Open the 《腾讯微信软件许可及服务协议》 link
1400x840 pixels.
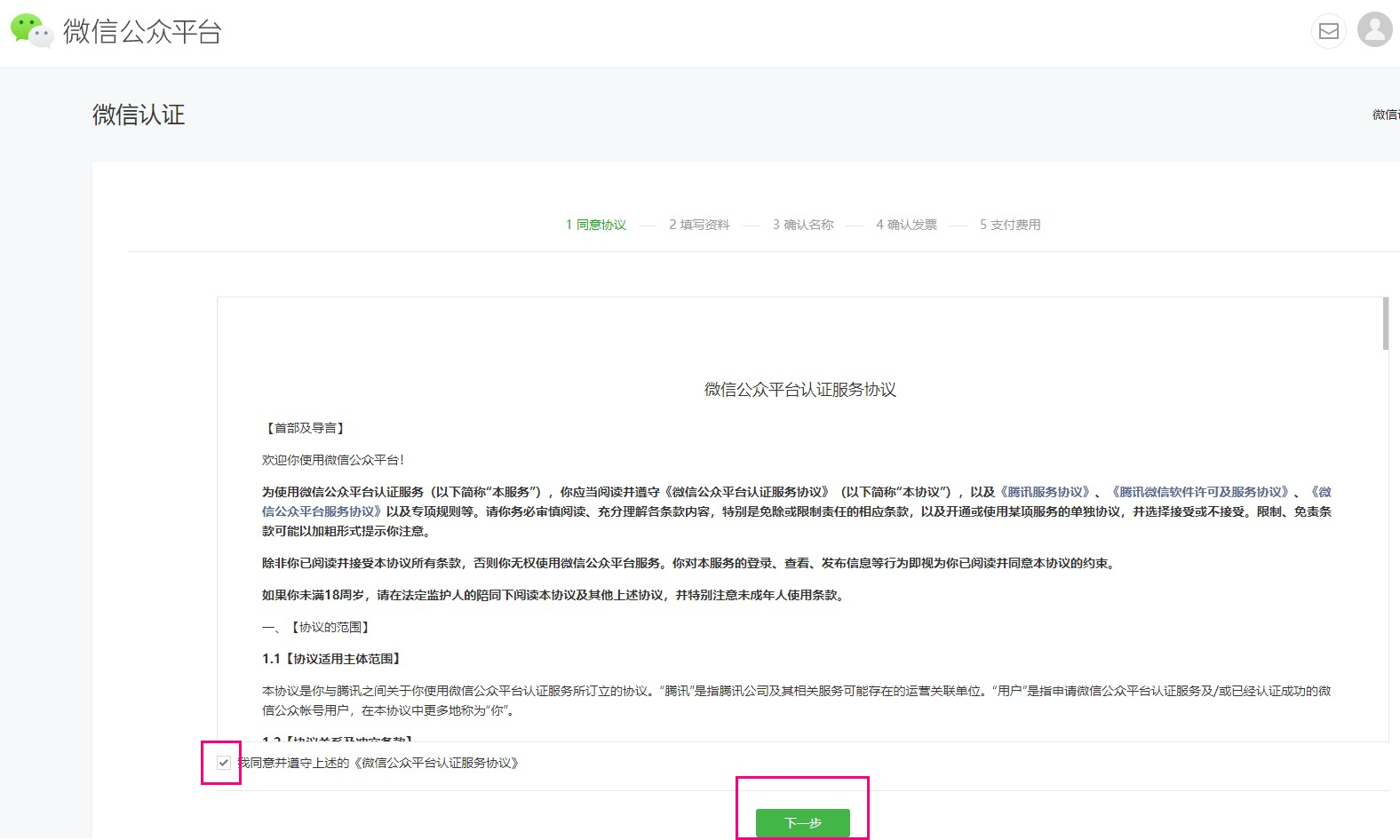(x=1199, y=493)
